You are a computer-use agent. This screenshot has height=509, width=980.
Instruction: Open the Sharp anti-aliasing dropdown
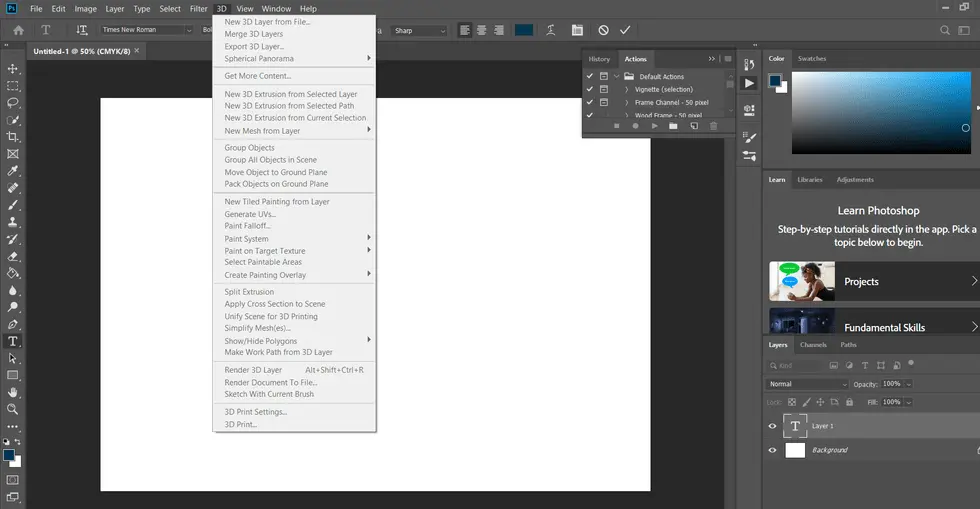coord(419,30)
